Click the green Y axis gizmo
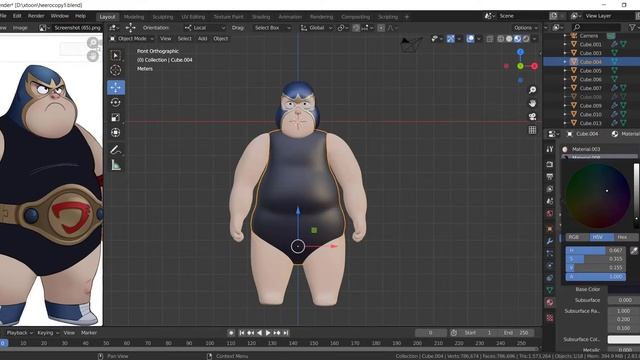The image size is (640, 360). [520, 66]
